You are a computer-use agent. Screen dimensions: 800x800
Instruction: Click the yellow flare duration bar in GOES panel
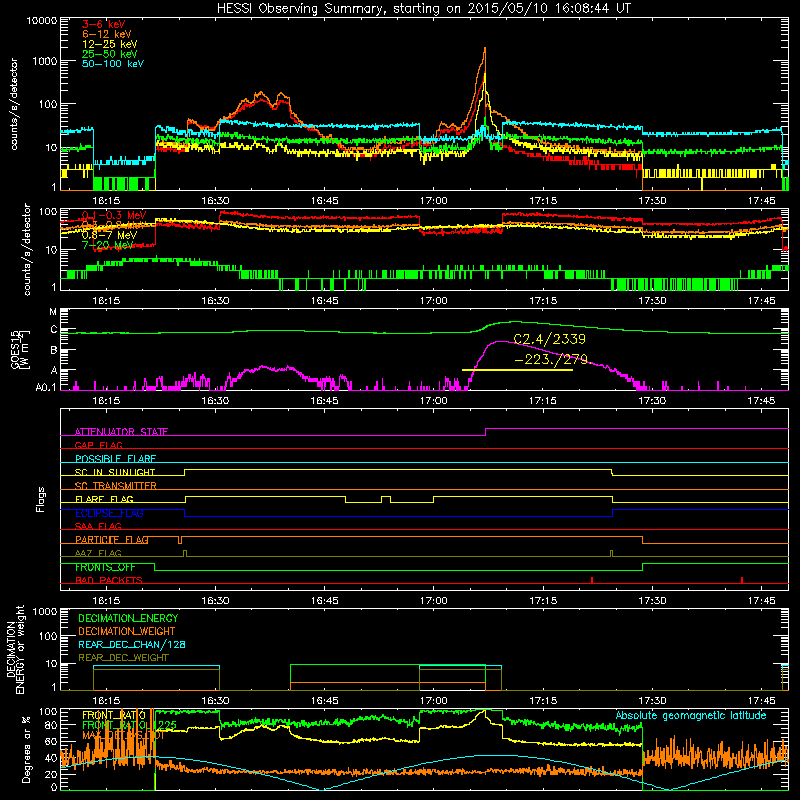tap(517, 369)
